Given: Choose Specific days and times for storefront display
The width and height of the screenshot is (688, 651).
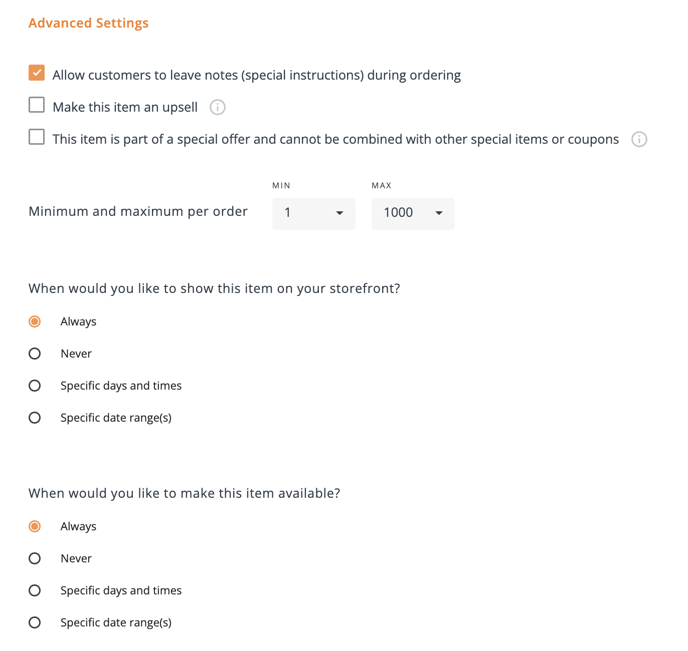Looking at the screenshot, I should click(x=35, y=386).
